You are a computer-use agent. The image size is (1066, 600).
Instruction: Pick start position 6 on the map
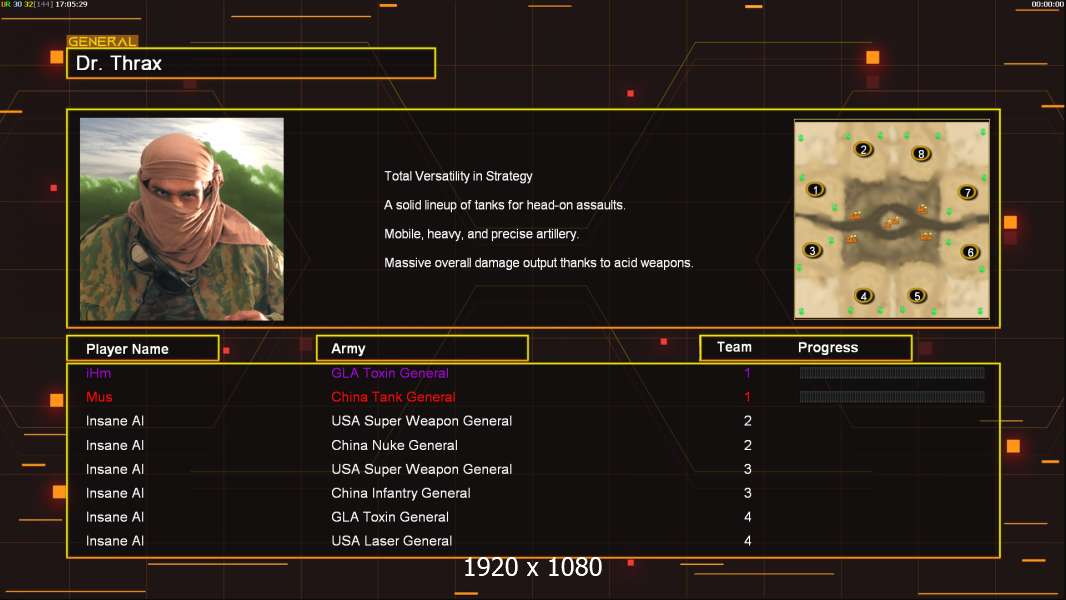pos(969,252)
